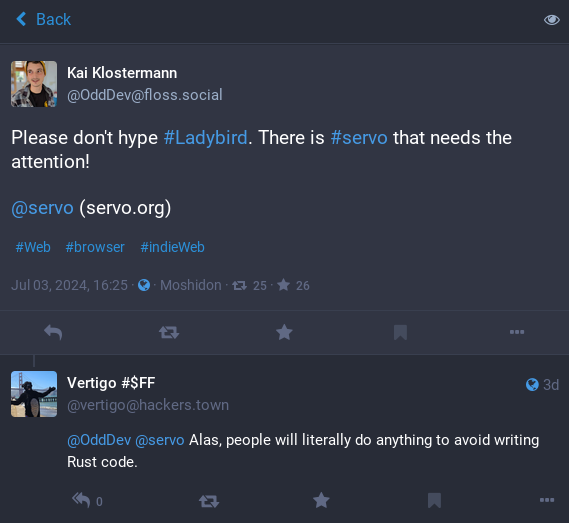Toggle sensitive content visibility eye icon
Viewport: 569px width, 523px height.
pos(552,20)
